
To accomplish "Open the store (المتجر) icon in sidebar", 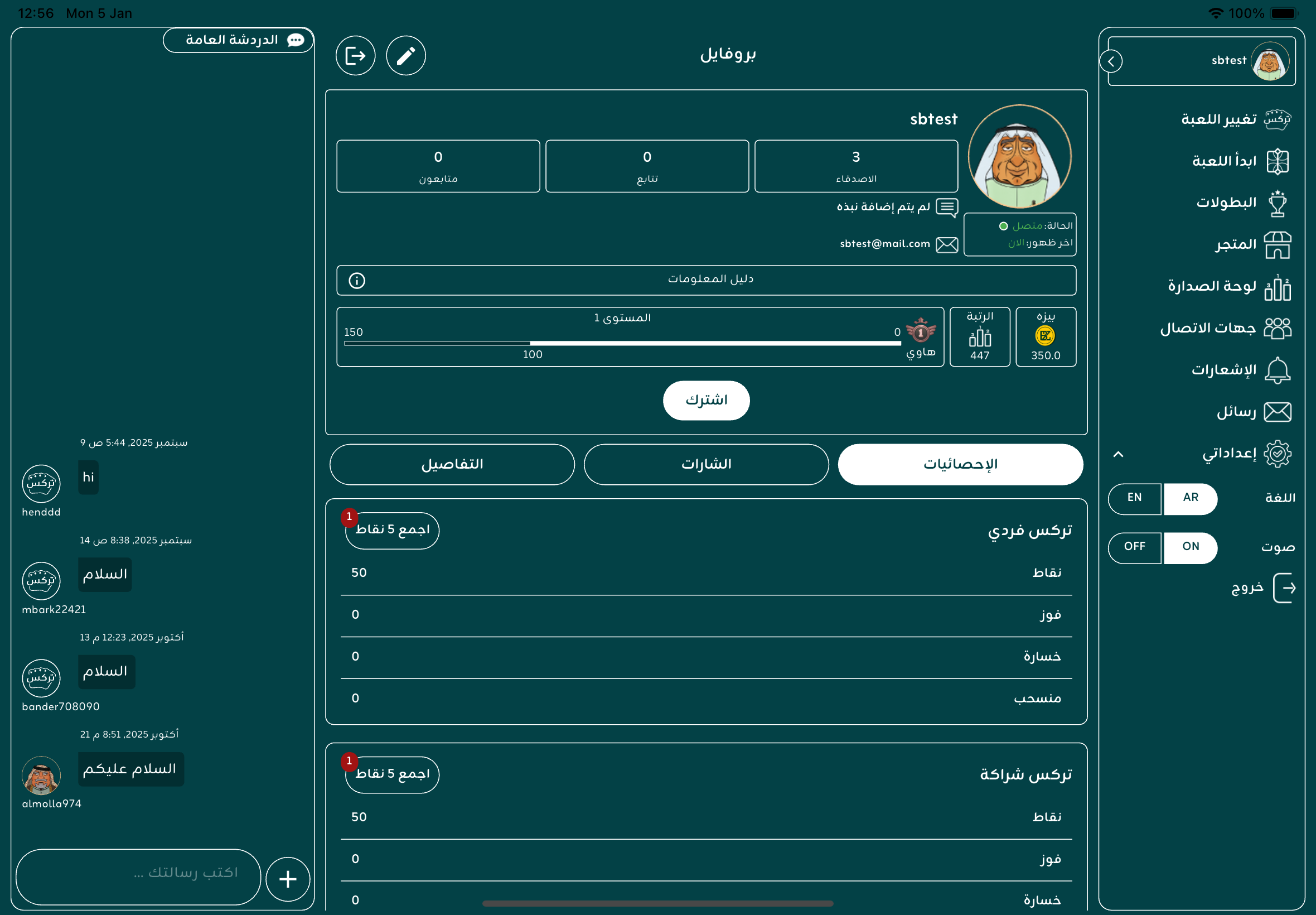I will pos(1277,245).
